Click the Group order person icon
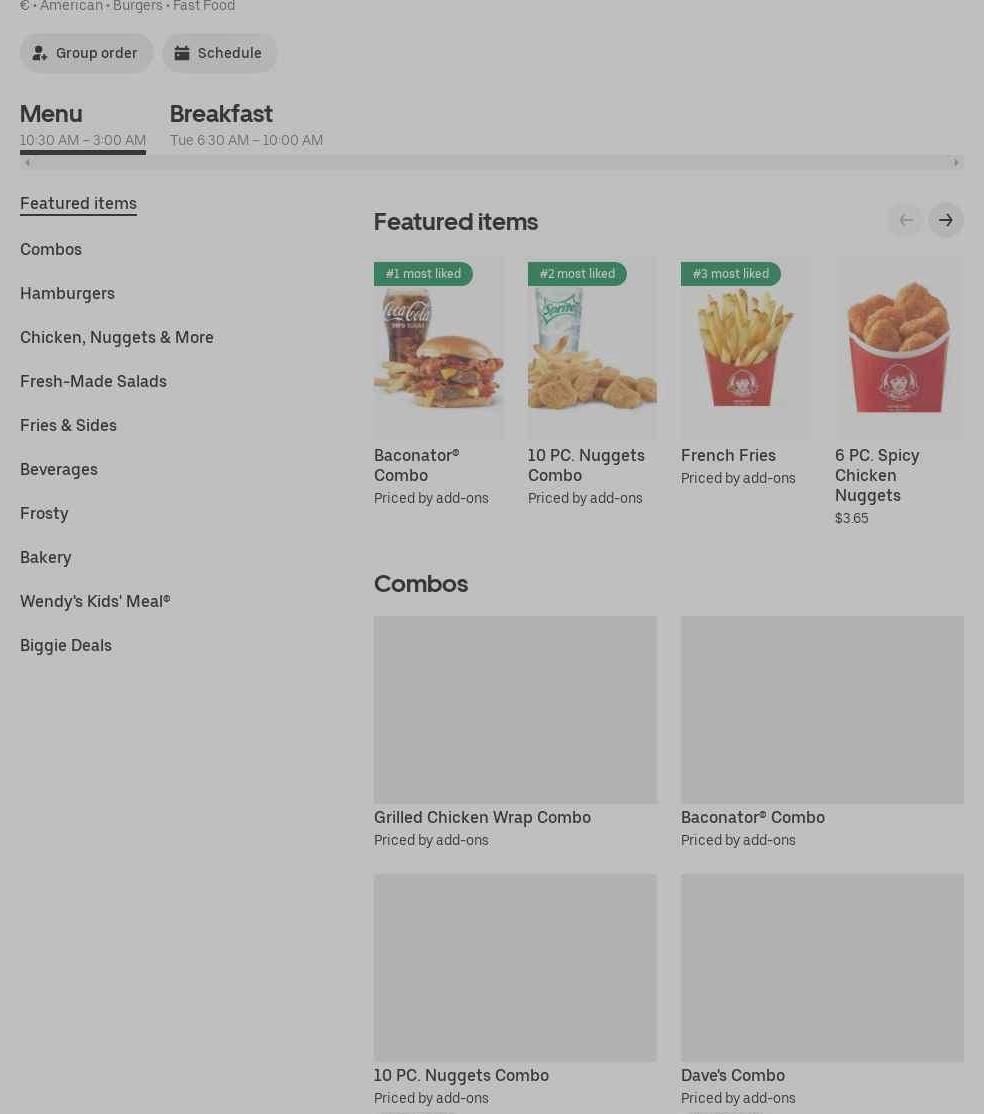 tap(40, 53)
